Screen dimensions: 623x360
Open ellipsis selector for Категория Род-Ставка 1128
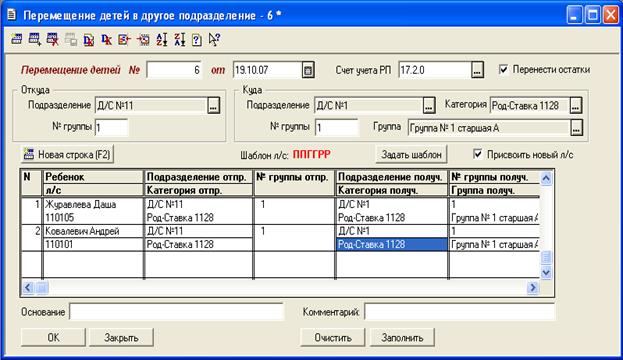(576, 106)
